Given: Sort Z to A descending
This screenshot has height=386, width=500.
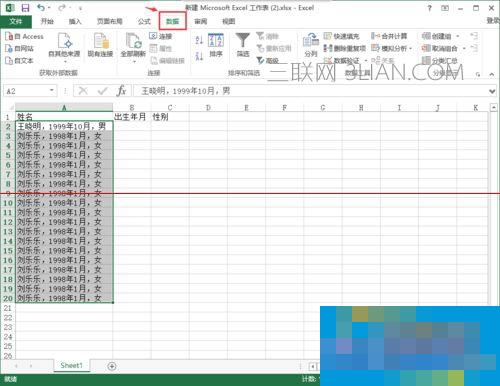Looking at the screenshot, I should pyautogui.click(x=199, y=56).
